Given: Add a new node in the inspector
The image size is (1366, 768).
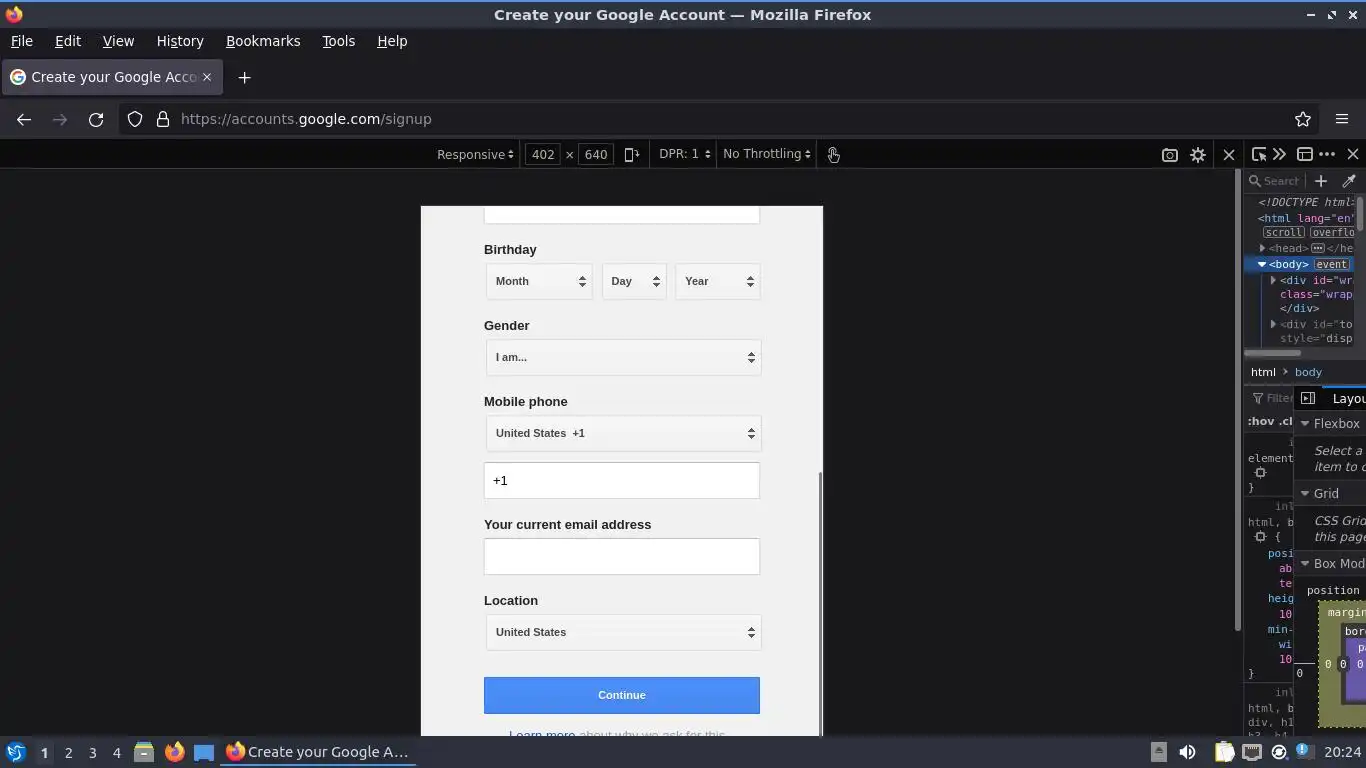Looking at the screenshot, I should 1321,181.
